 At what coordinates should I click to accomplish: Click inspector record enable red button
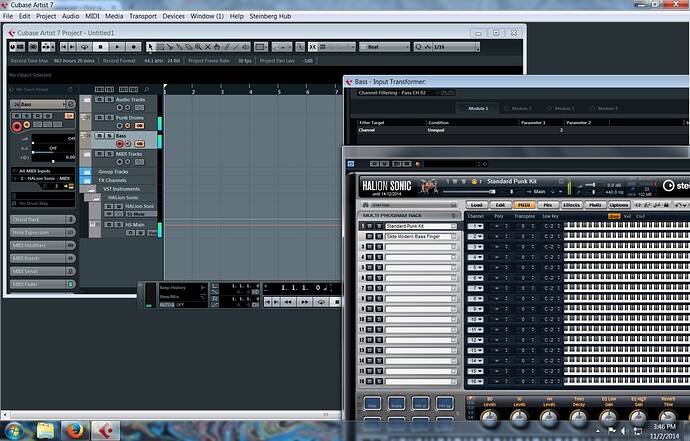(x=17, y=127)
